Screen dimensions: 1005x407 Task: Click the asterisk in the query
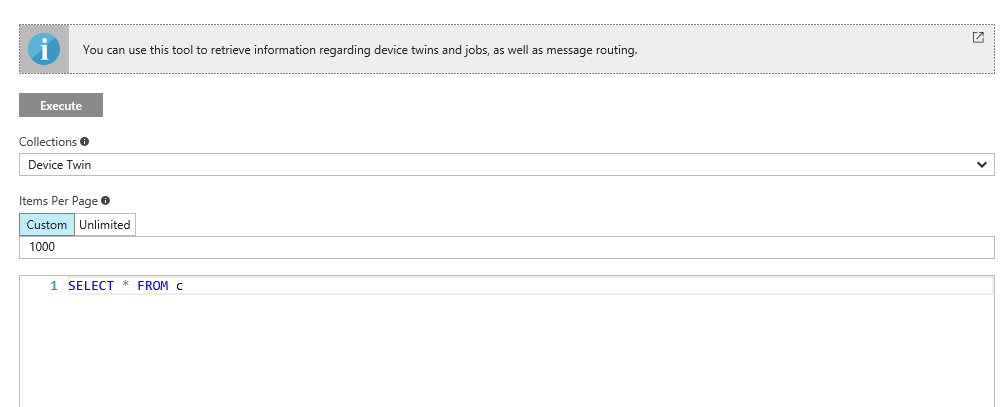click(126, 286)
